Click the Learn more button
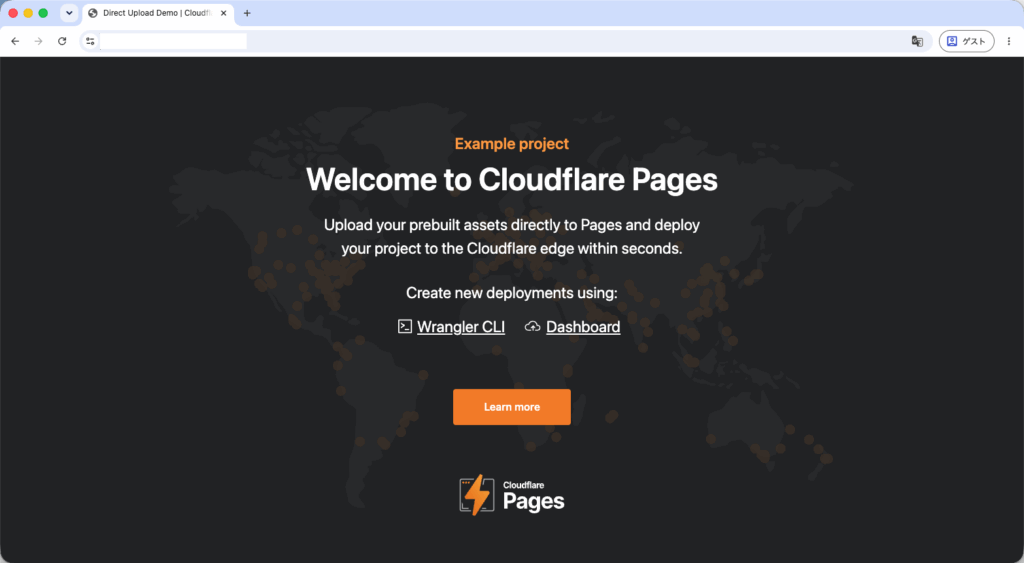 click(x=512, y=407)
